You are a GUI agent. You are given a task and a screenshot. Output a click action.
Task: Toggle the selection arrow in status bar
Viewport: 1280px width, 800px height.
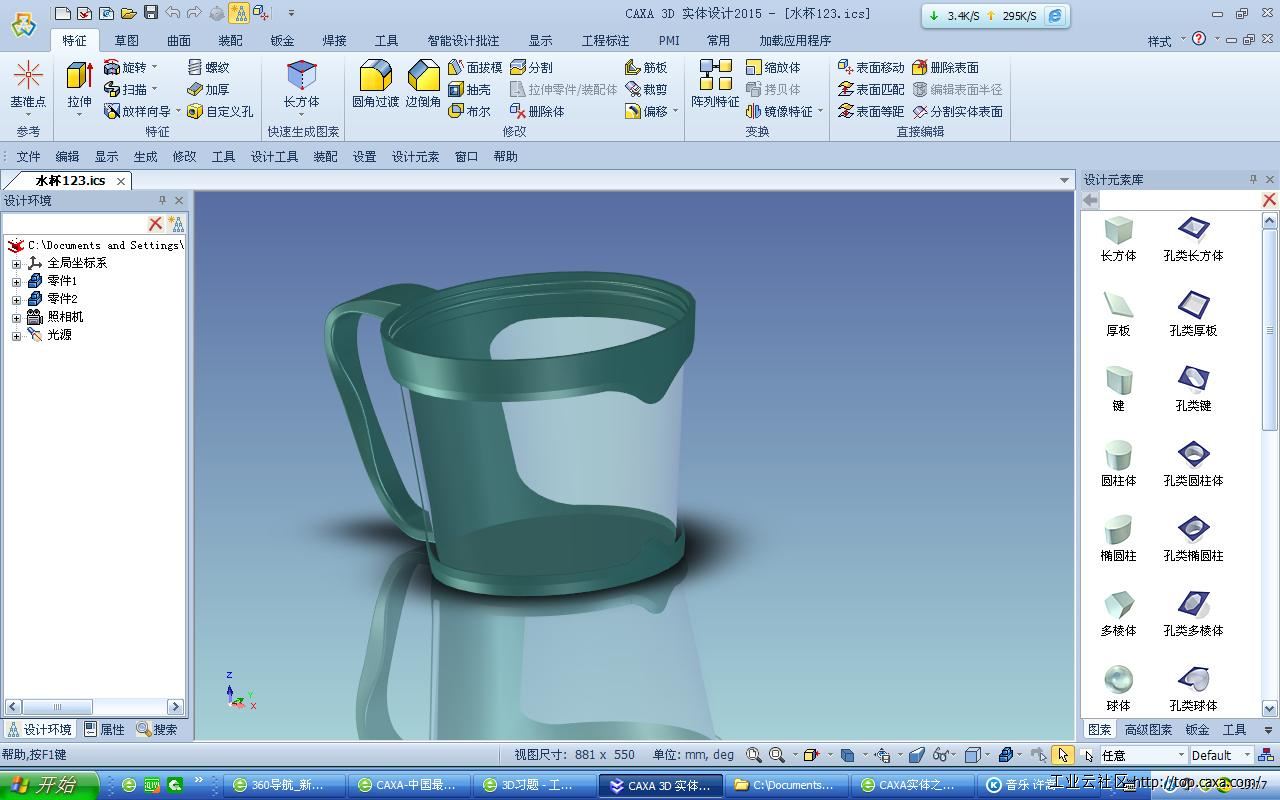1062,755
